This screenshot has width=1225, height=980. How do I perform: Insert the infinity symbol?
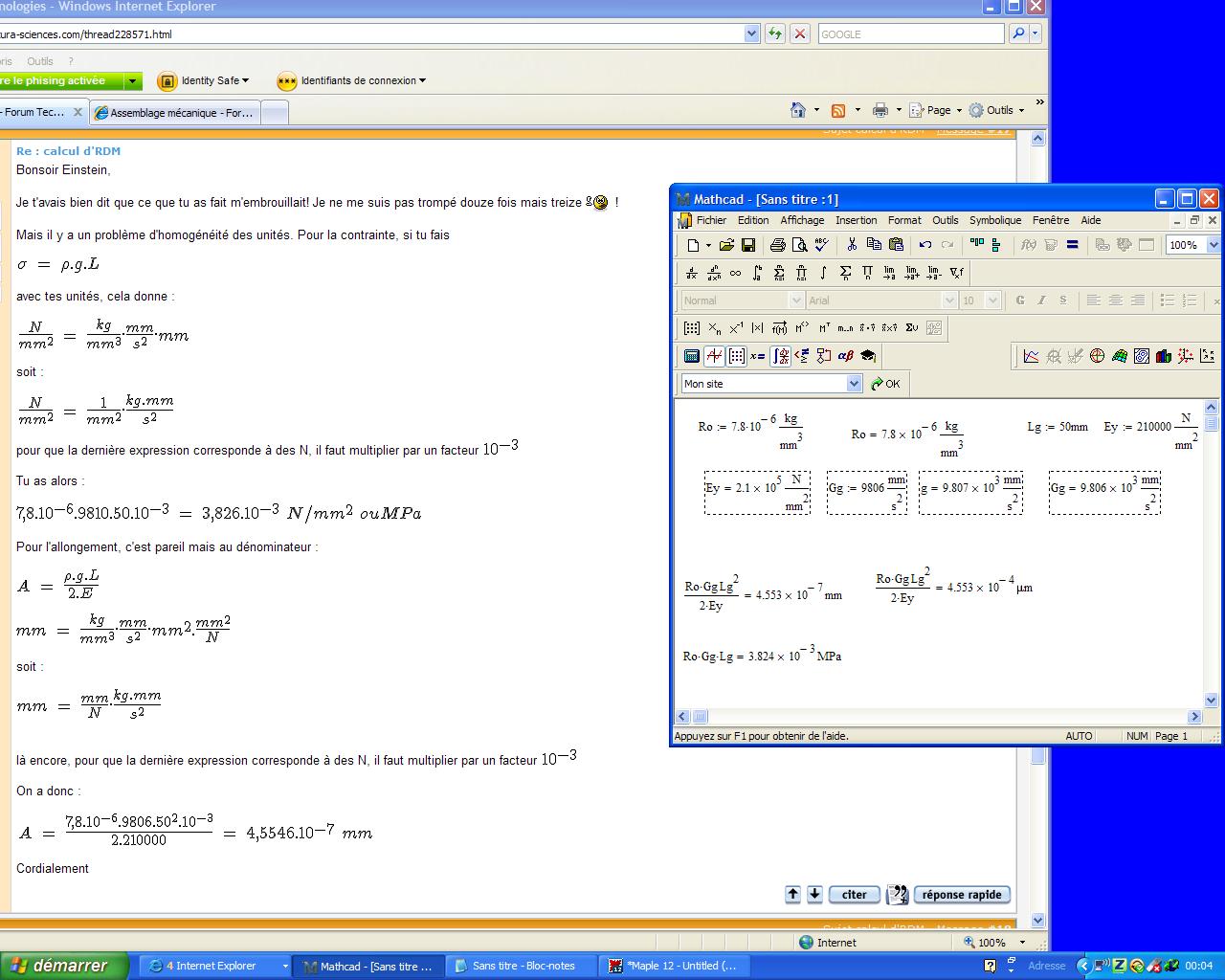[x=735, y=273]
